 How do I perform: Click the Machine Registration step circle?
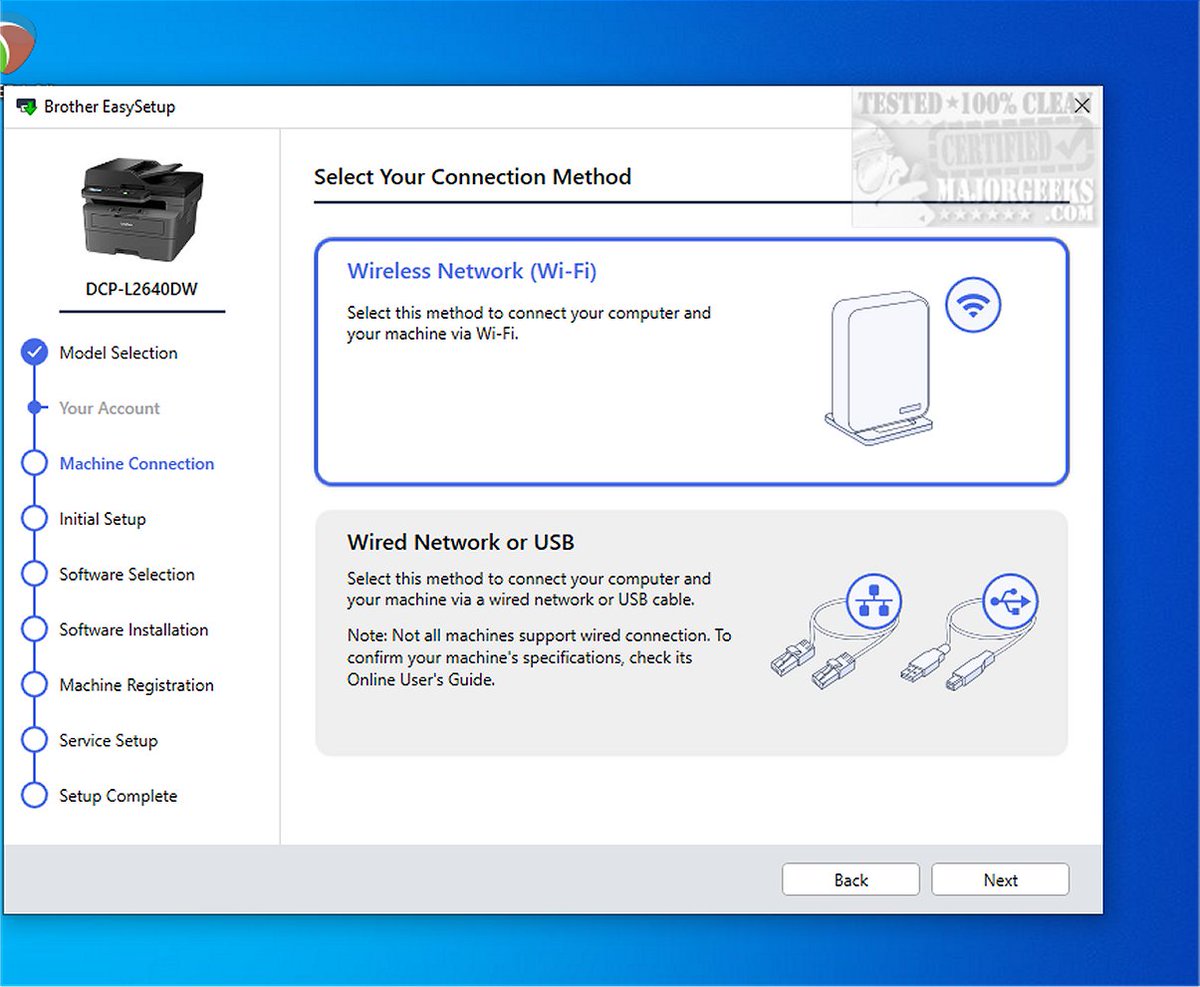[35, 685]
